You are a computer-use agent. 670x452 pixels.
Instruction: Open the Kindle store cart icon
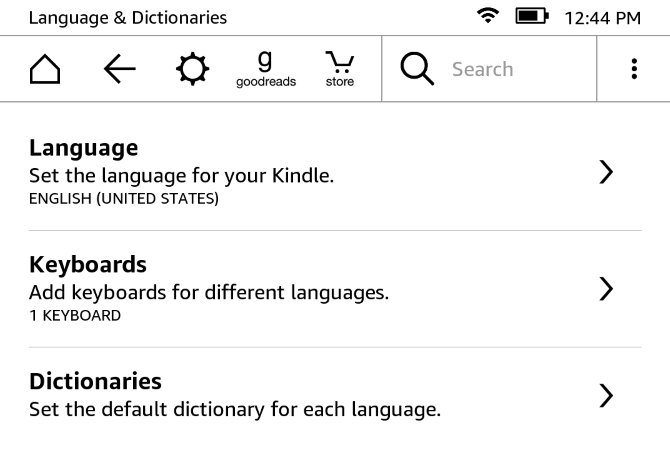point(339,70)
